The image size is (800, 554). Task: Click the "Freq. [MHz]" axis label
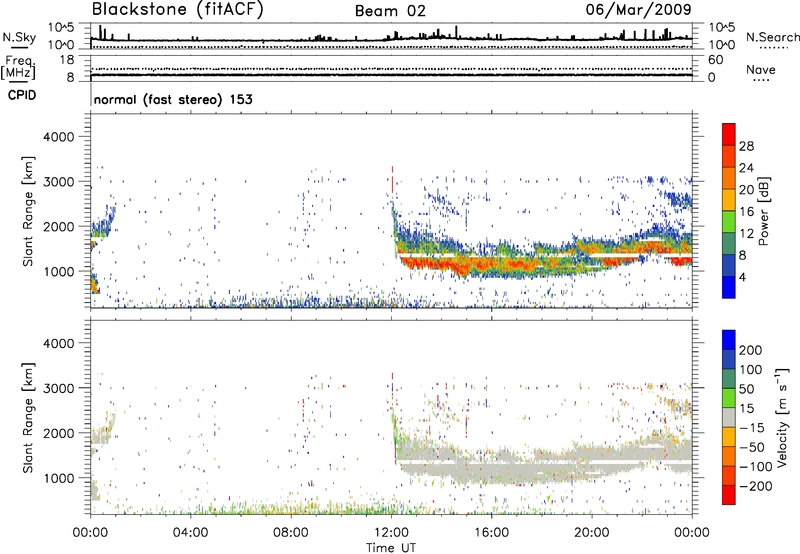tap(18, 67)
